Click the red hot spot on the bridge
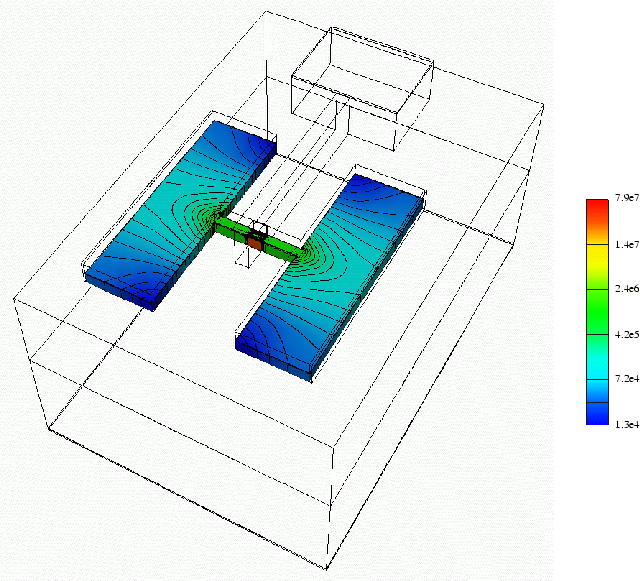The width and height of the screenshot is (640, 581). point(255,242)
